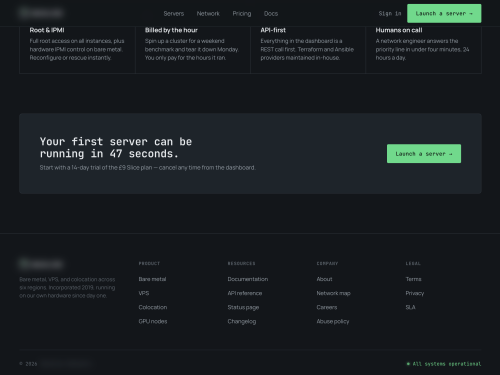Image resolution: width=500 pixels, height=375 pixels.
Task: Open the API reference link
Action: (x=245, y=293)
